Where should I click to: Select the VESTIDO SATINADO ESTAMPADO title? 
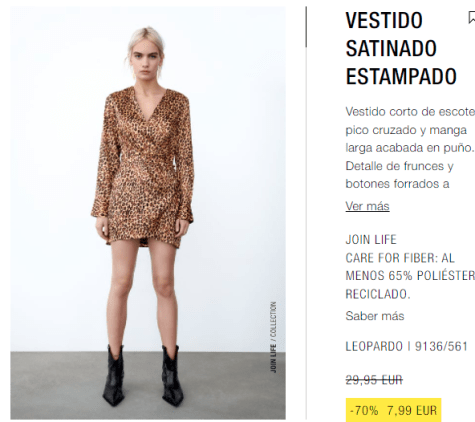401,48
